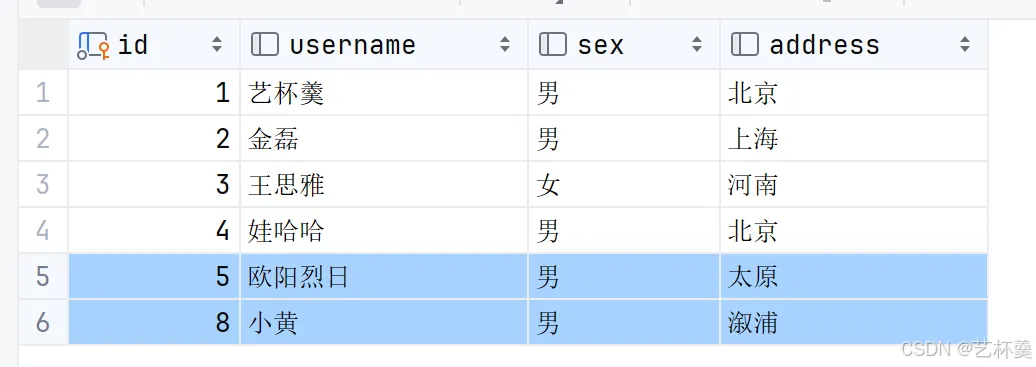Select the address column header

854,44
